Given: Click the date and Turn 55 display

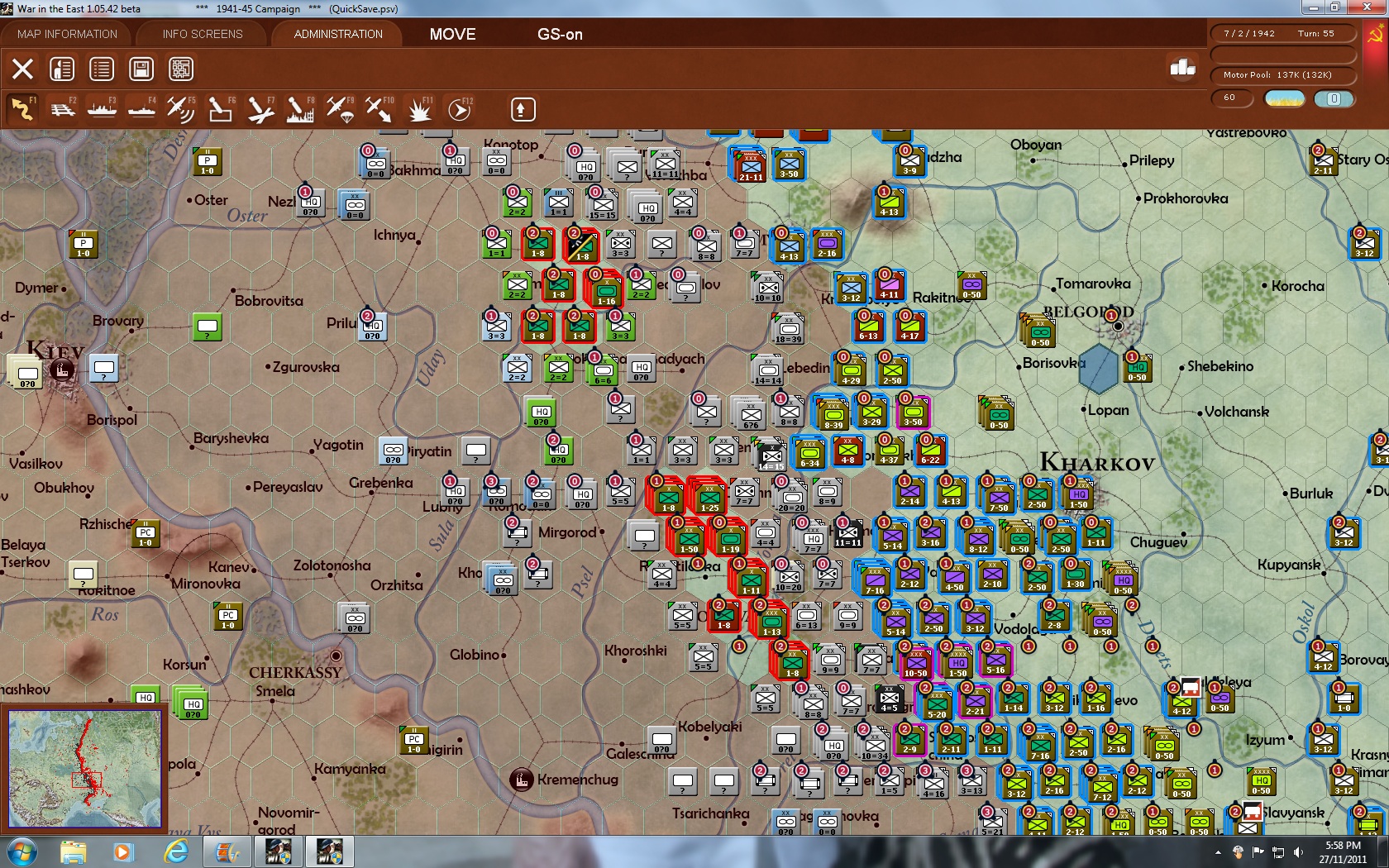Looking at the screenshot, I should [x=1284, y=33].
